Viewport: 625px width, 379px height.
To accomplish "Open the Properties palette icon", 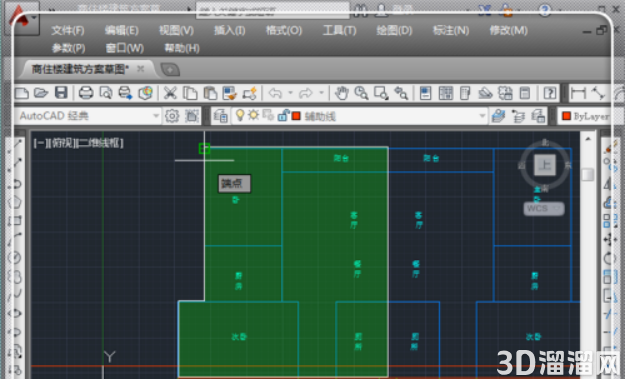I will coord(425,93).
